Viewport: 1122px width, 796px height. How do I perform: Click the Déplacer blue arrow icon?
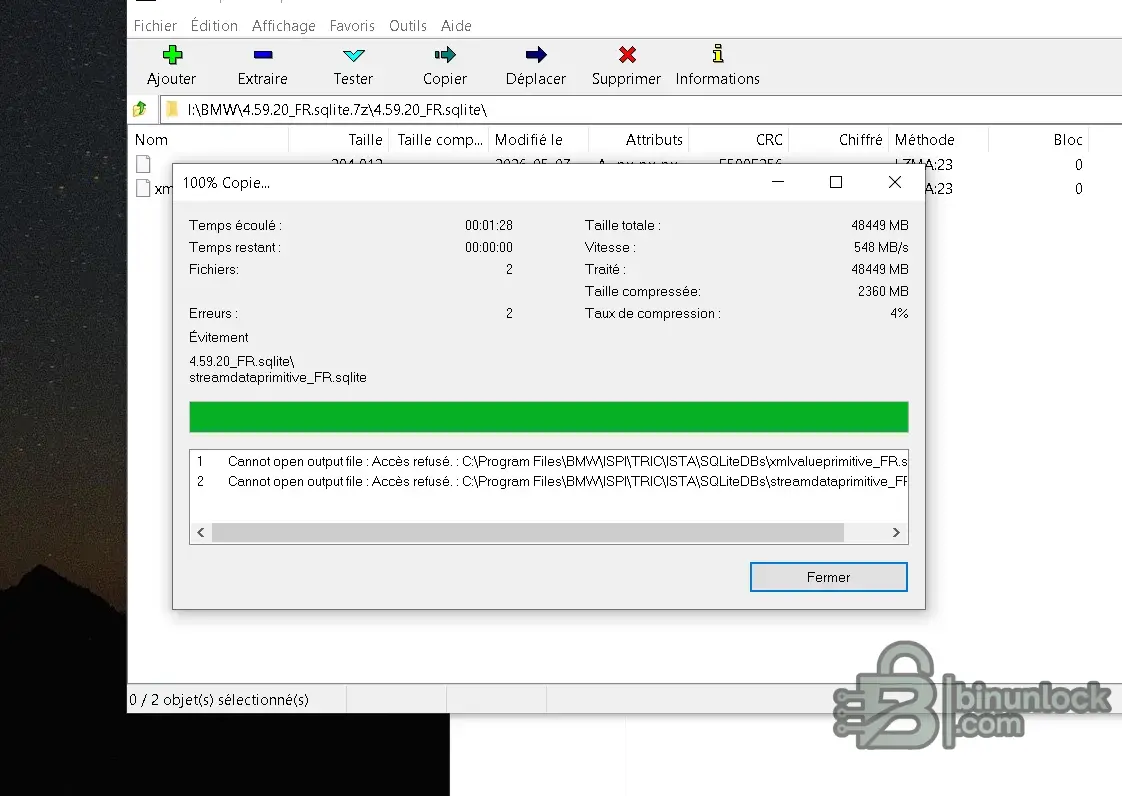[535, 55]
